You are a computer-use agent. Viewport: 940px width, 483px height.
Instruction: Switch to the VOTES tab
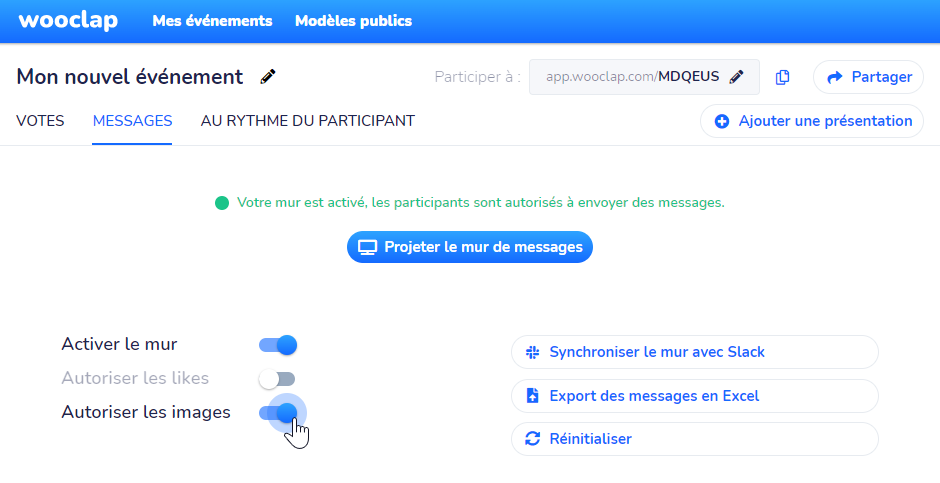coord(40,121)
